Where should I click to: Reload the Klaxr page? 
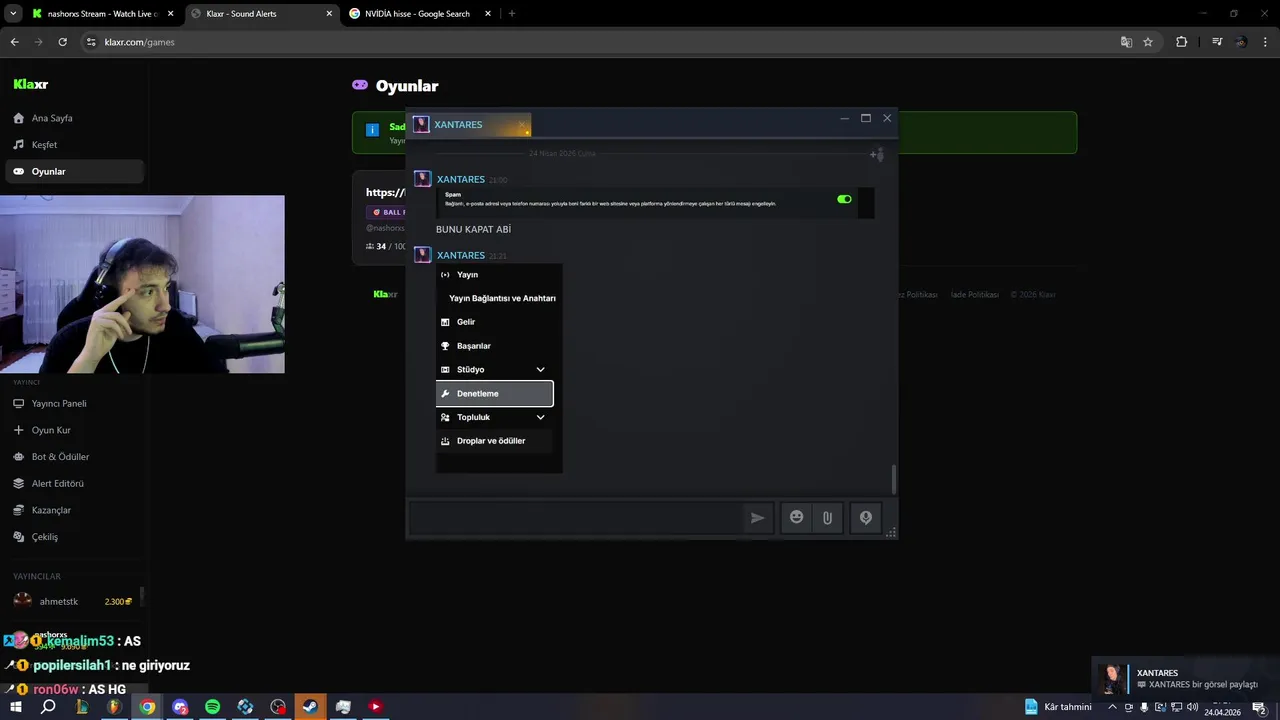click(x=62, y=42)
